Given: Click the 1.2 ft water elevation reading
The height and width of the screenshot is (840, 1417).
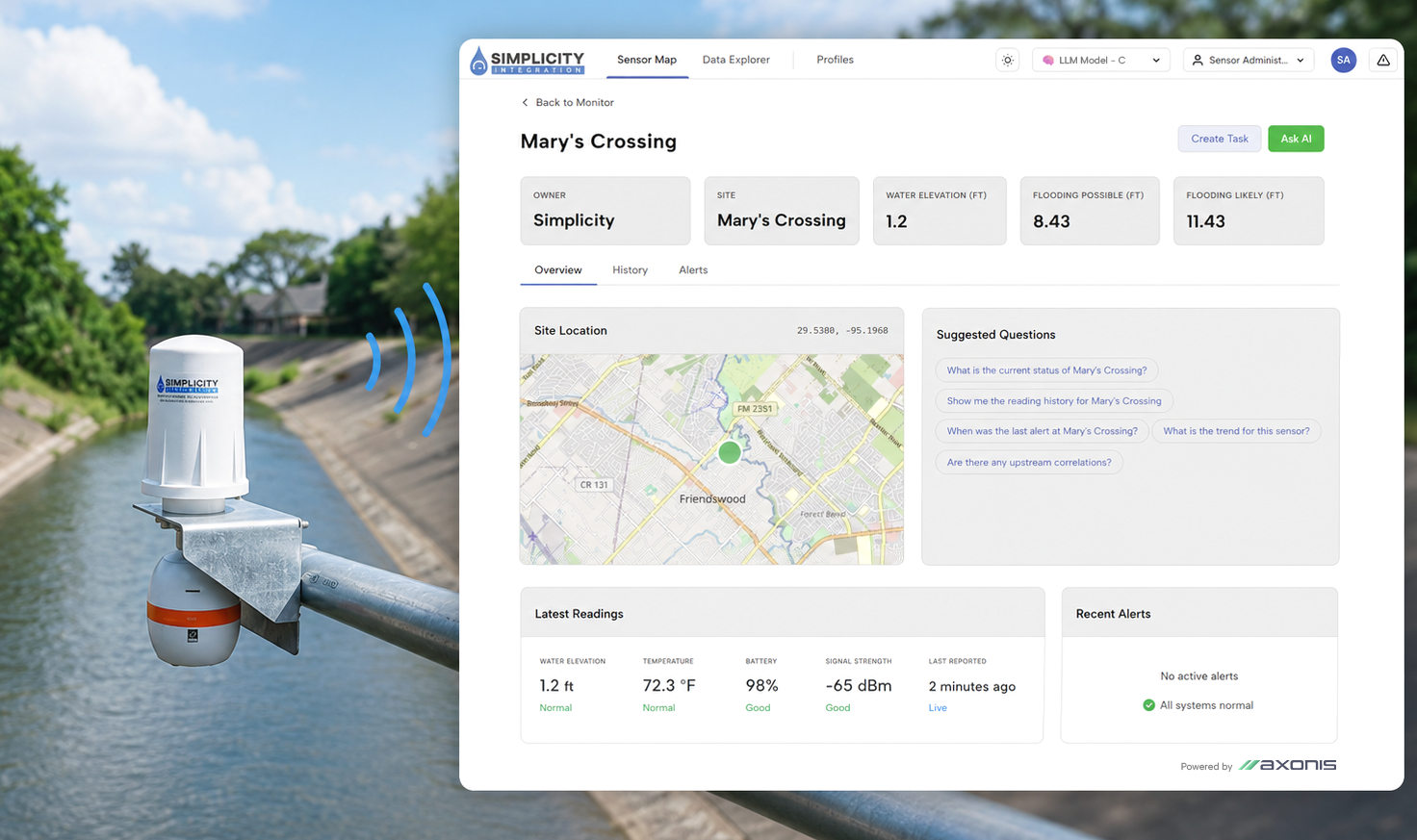Looking at the screenshot, I should pos(556,686).
